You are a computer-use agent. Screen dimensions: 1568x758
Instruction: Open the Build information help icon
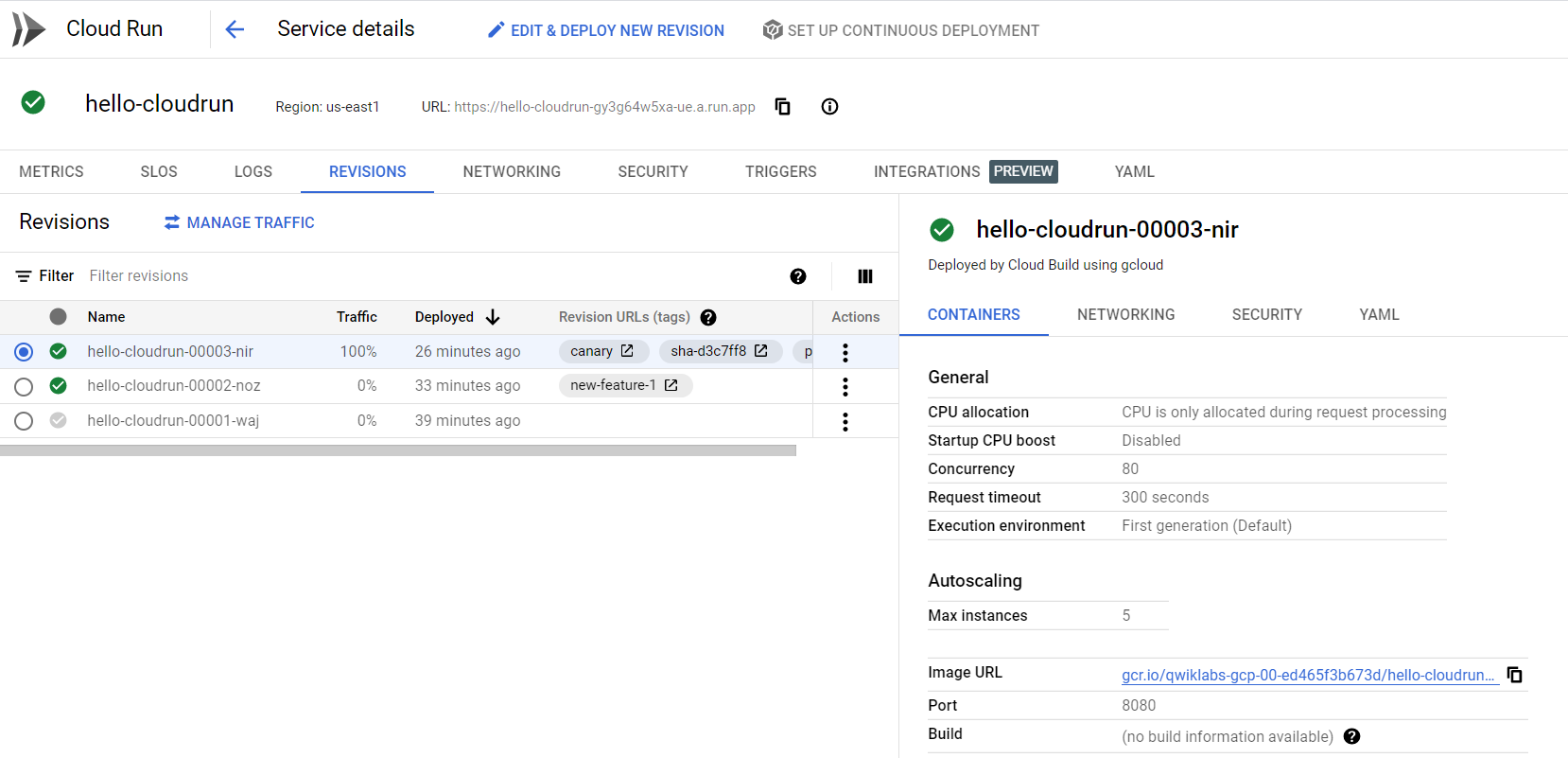click(1352, 736)
